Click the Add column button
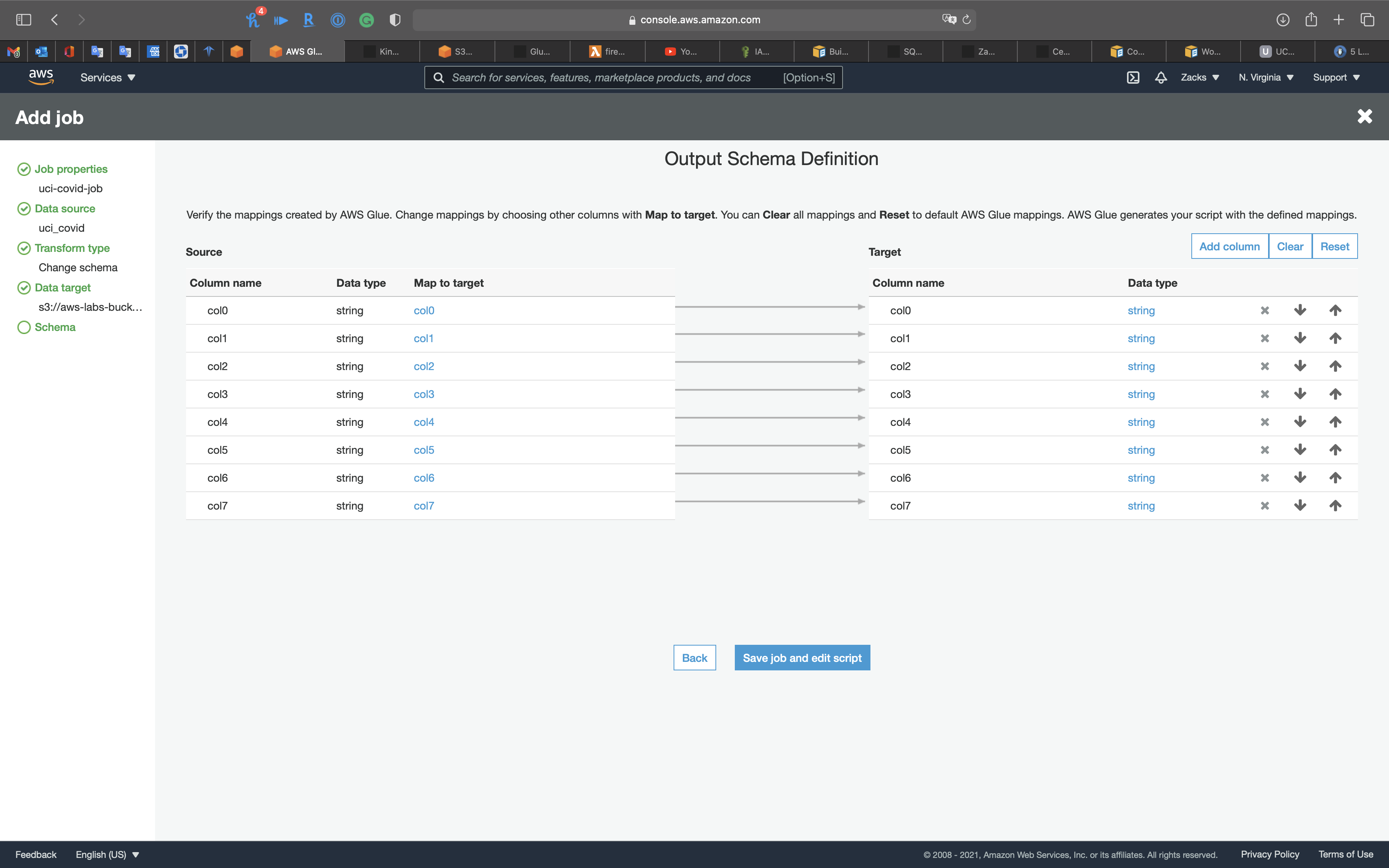This screenshot has height=868, width=1389. tap(1229, 246)
